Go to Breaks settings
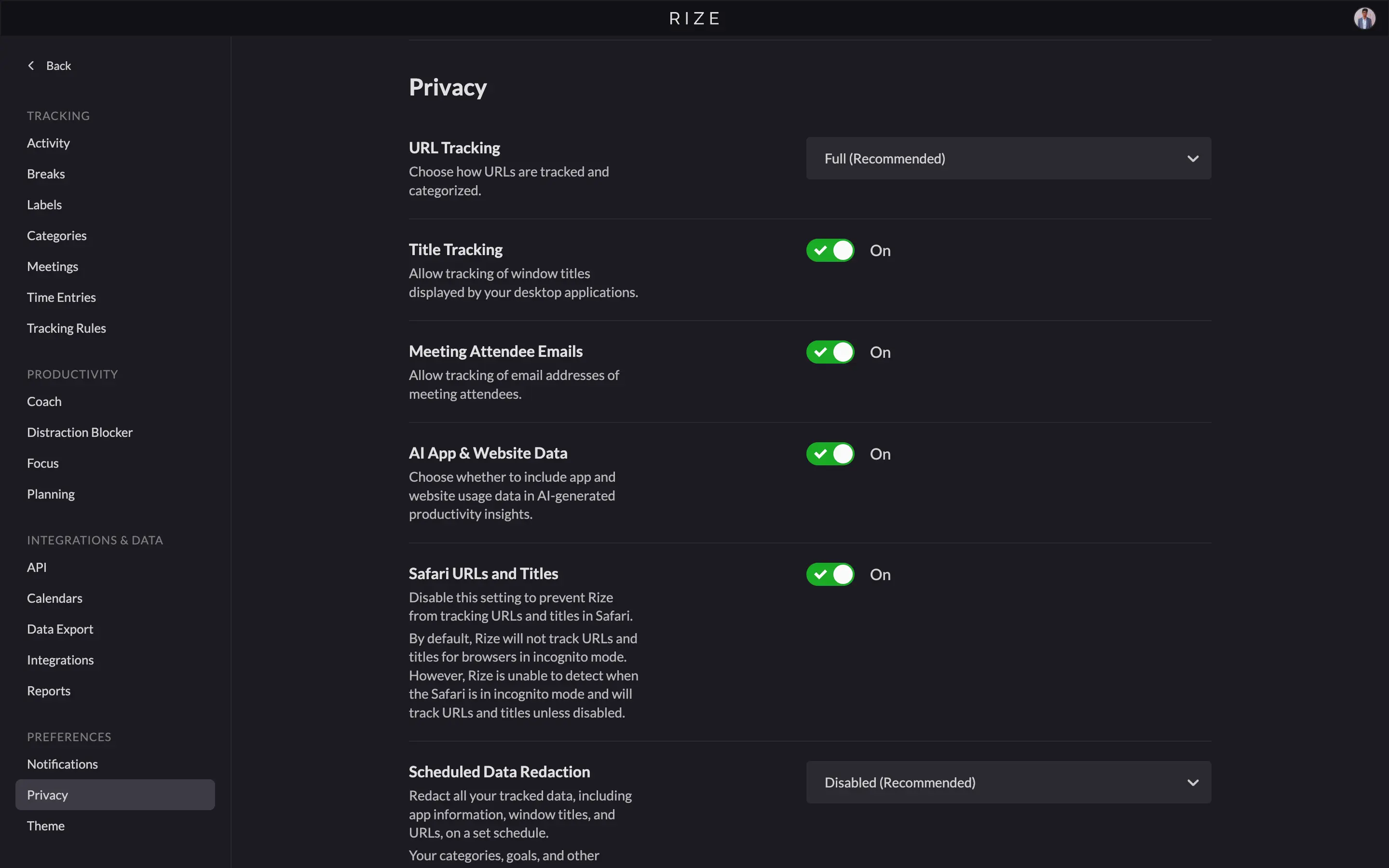 46,174
